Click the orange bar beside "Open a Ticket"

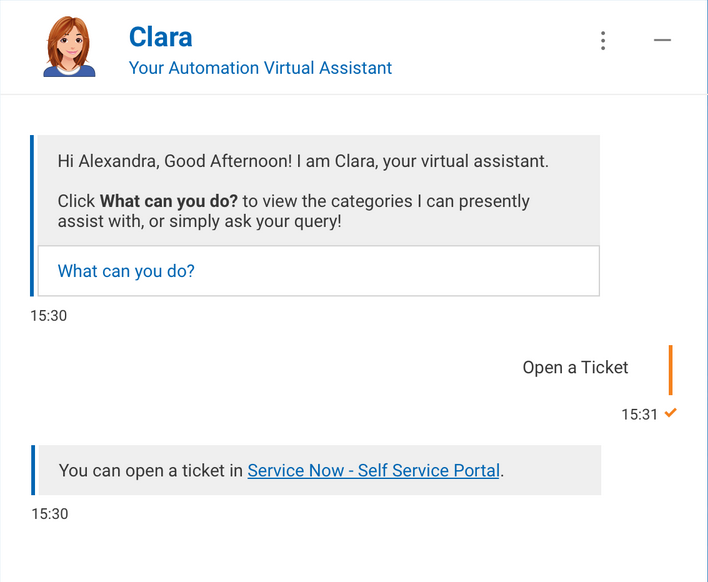[670, 370]
